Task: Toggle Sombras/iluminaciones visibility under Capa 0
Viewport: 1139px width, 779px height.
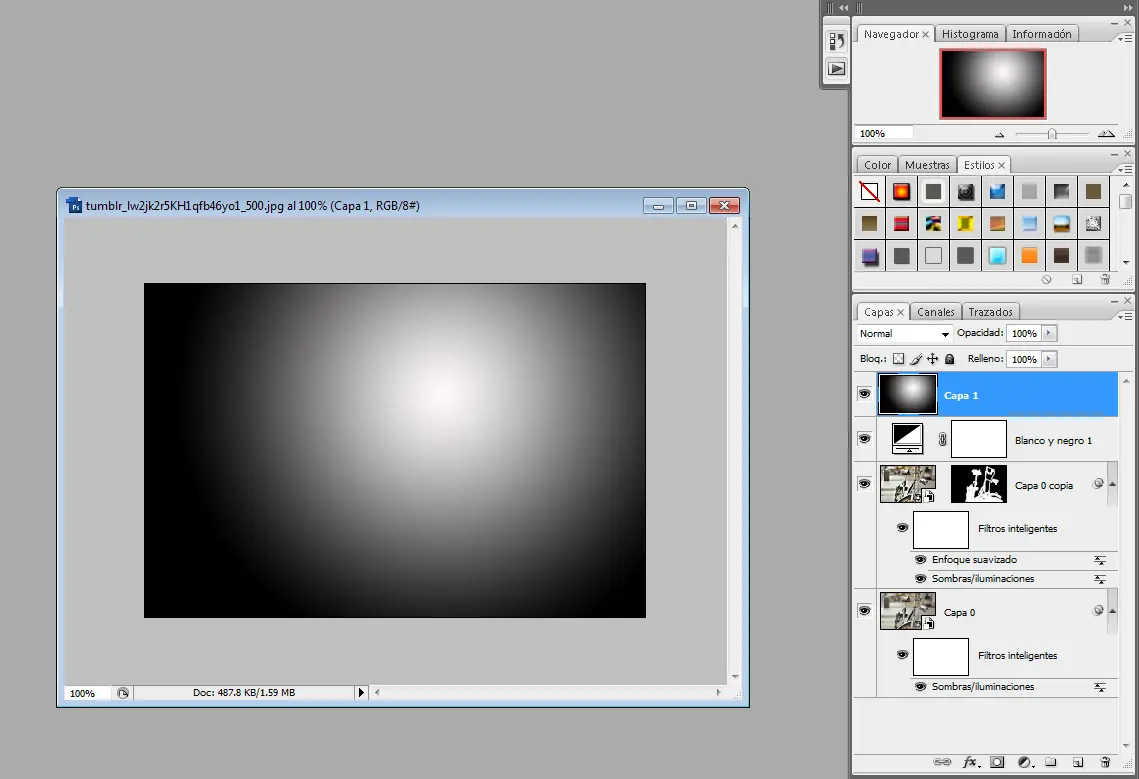Action: [x=920, y=686]
